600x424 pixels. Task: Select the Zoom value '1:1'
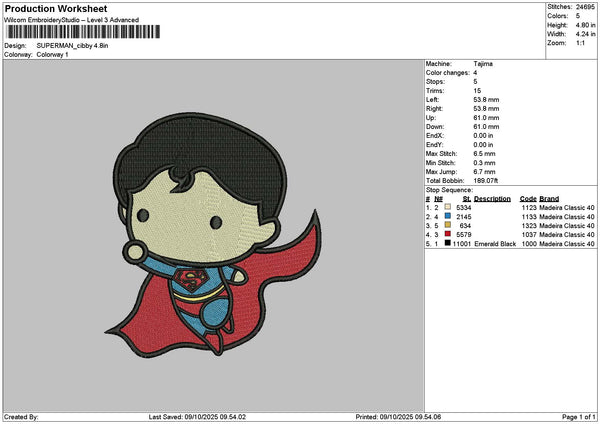point(580,43)
